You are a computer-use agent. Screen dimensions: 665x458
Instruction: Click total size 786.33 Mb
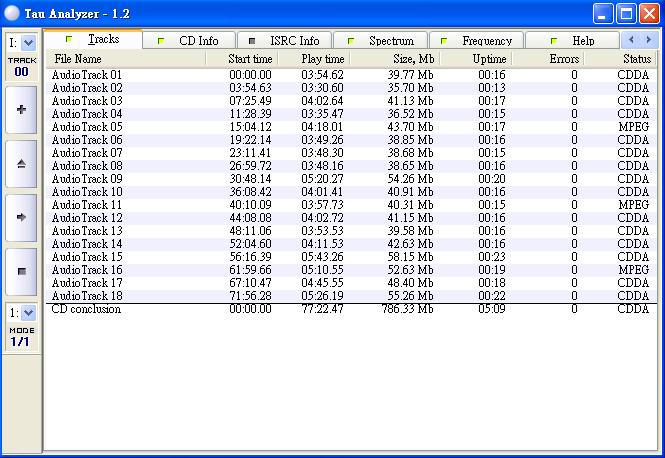pyautogui.click(x=408, y=309)
